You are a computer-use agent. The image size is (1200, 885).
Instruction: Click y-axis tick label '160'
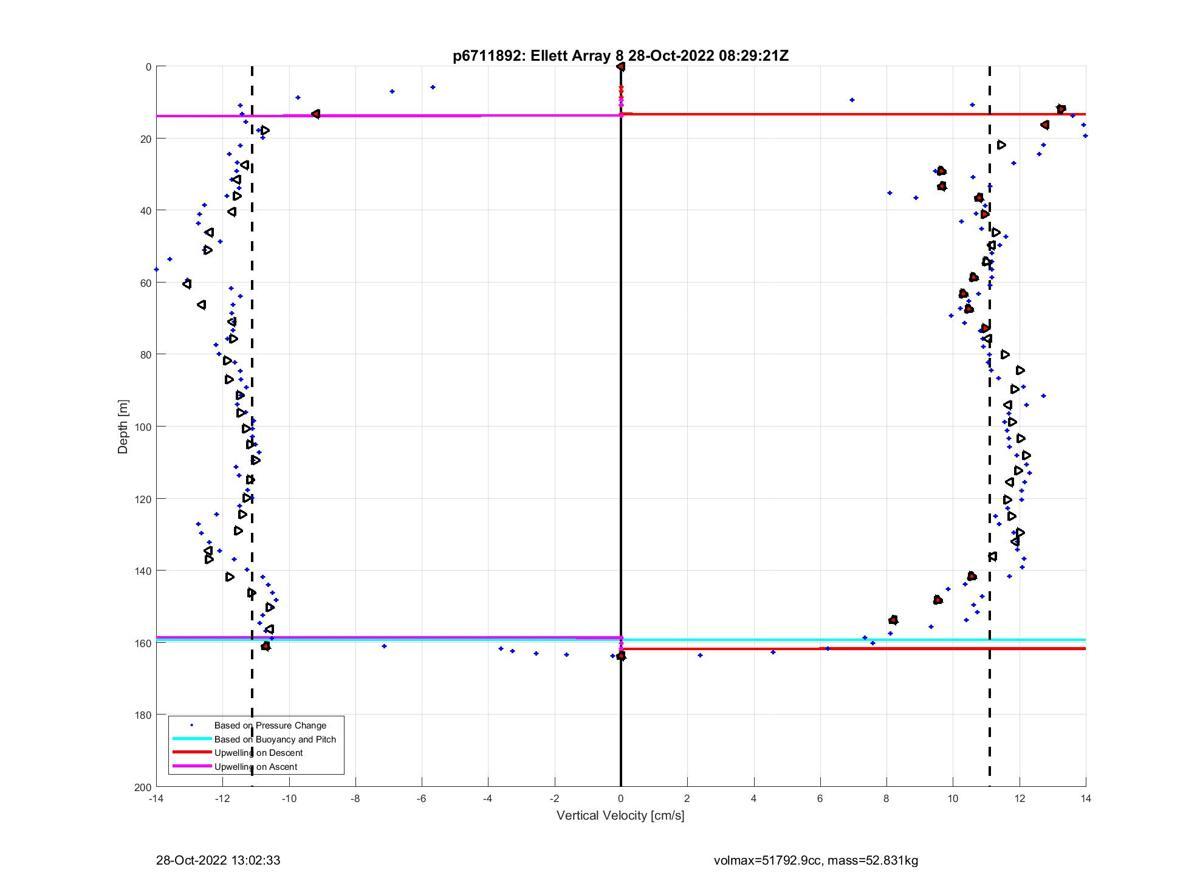click(141, 643)
